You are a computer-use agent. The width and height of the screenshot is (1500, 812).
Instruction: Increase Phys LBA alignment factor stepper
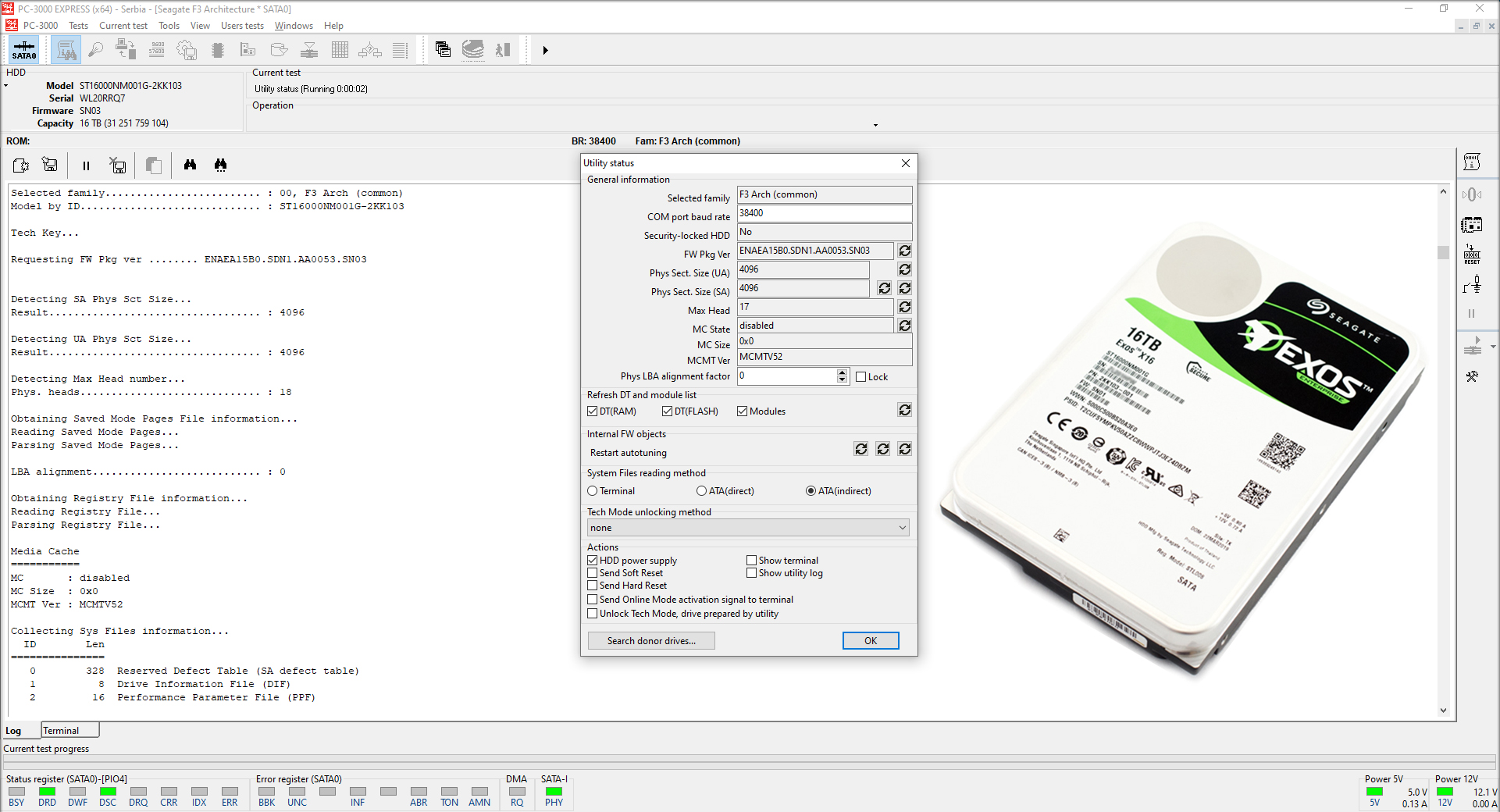tap(842, 372)
